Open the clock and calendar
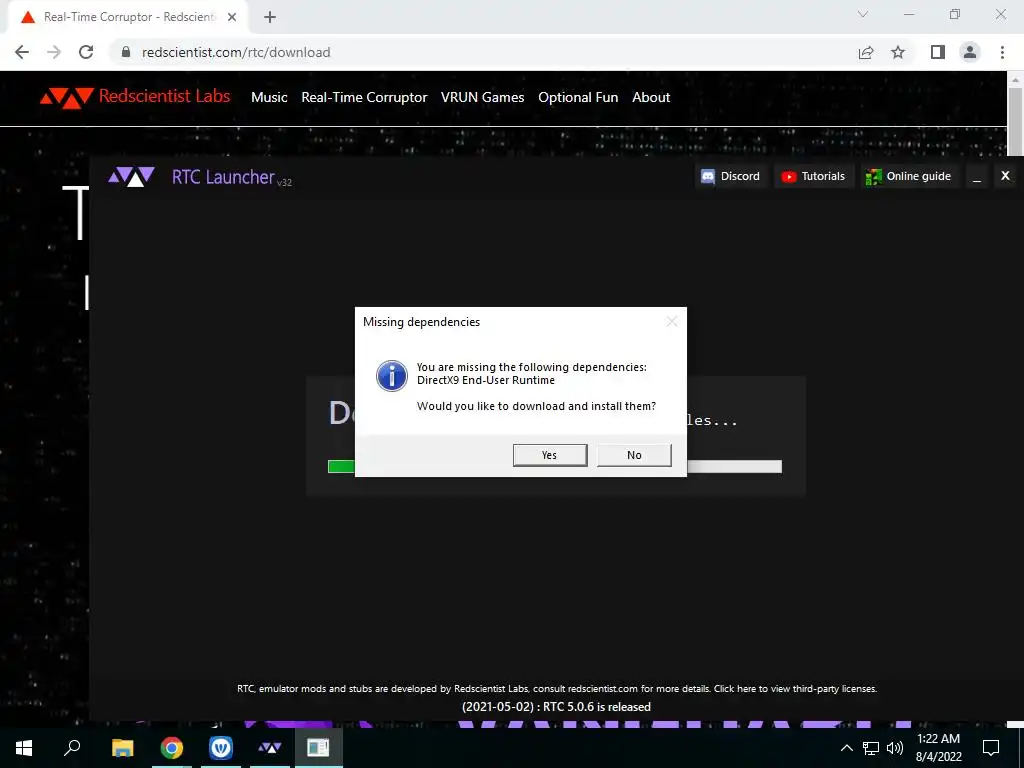 pyautogui.click(x=938, y=748)
